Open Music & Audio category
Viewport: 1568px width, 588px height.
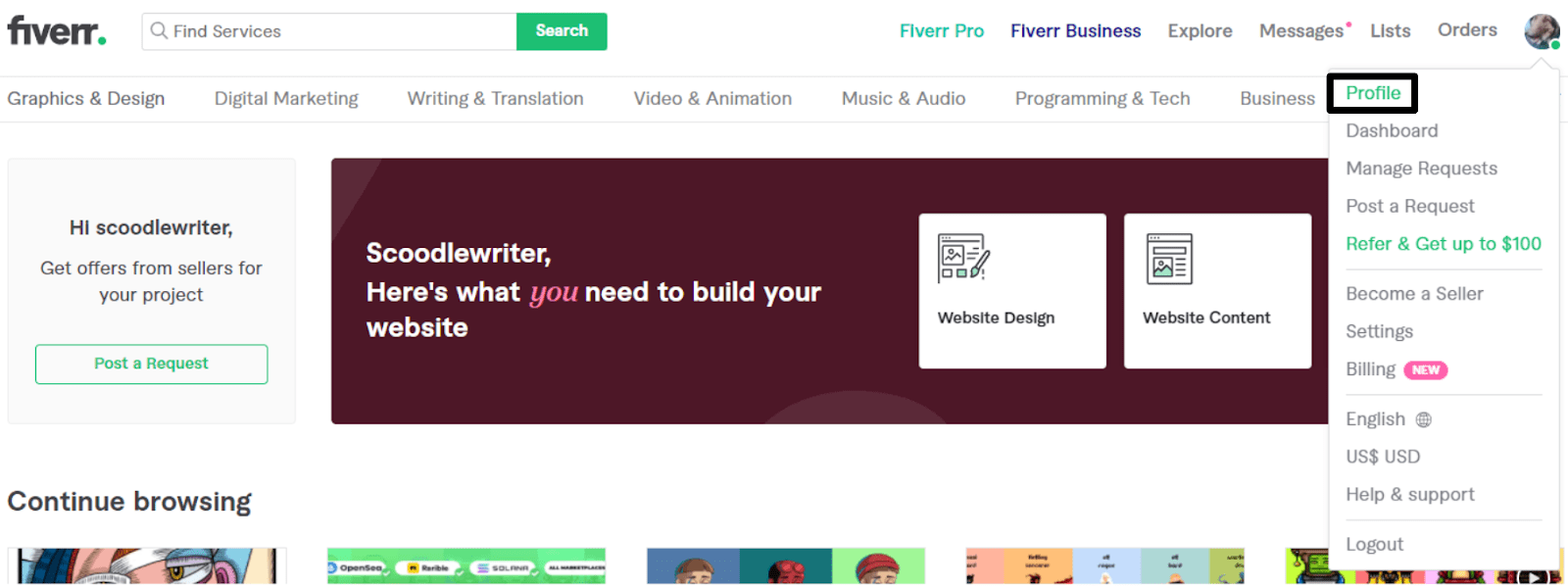[x=904, y=99]
